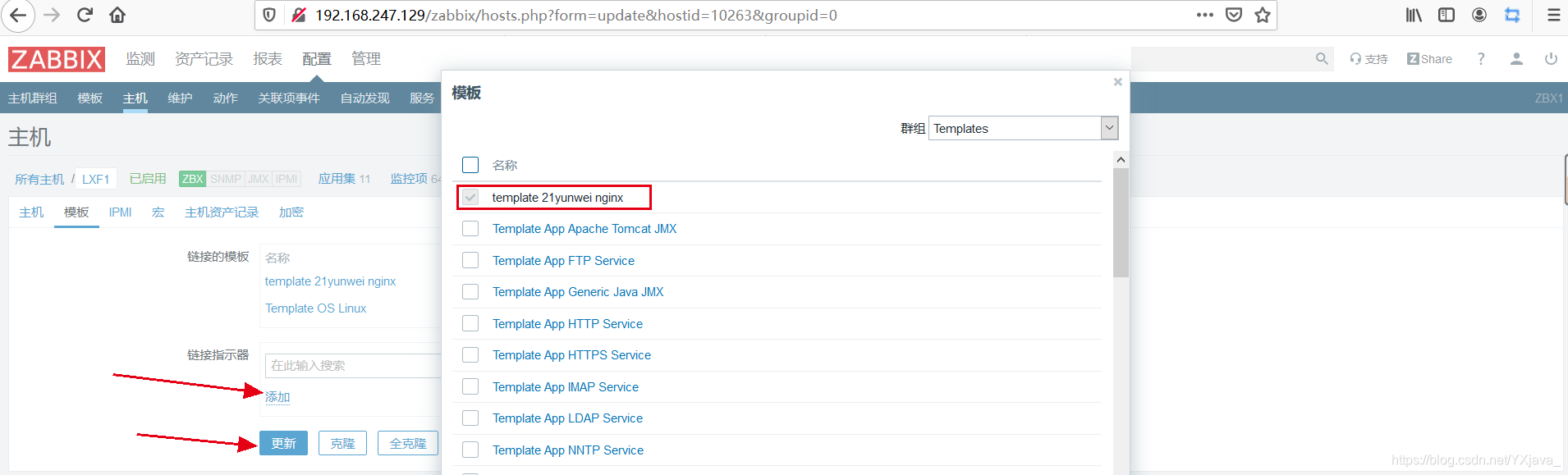Check Template App LDAP Service checkbox
The width and height of the screenshot is (1568, 475).
470,418
